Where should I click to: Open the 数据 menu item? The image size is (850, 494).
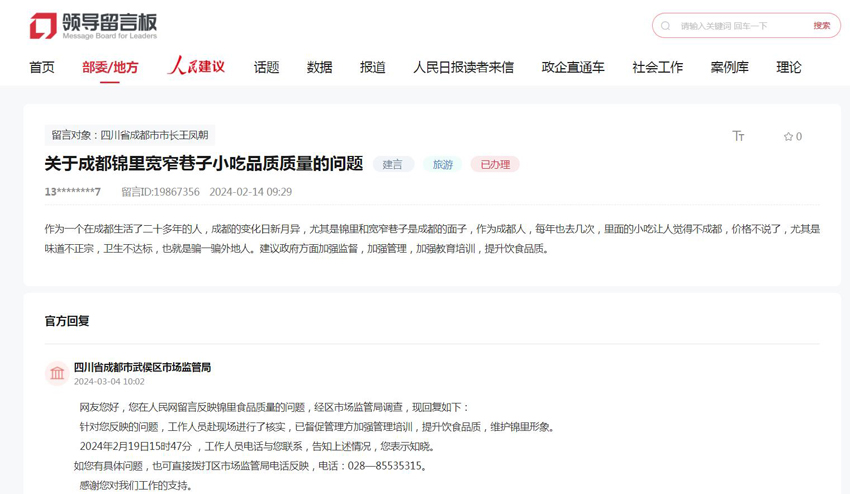coord(319,68)
